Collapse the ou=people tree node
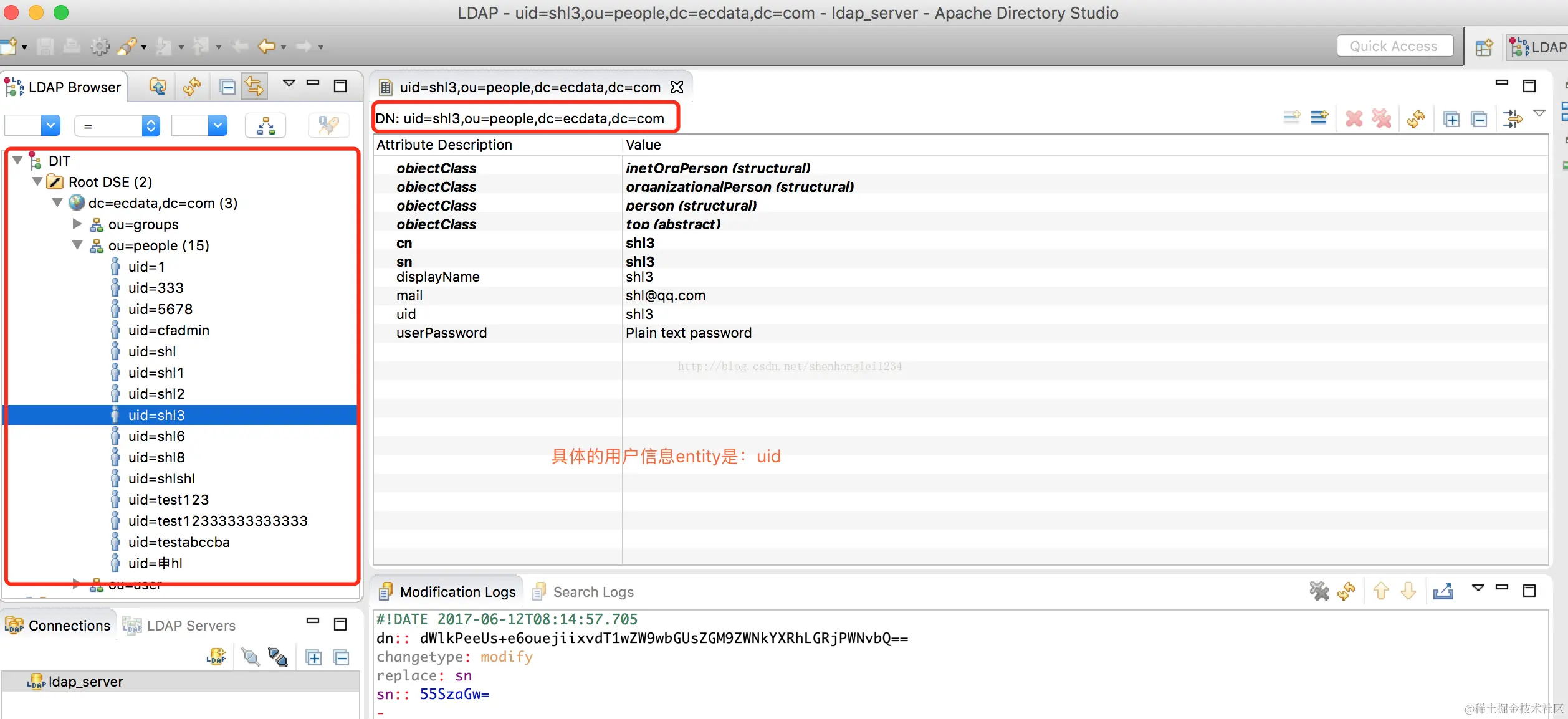 point(77,245)
